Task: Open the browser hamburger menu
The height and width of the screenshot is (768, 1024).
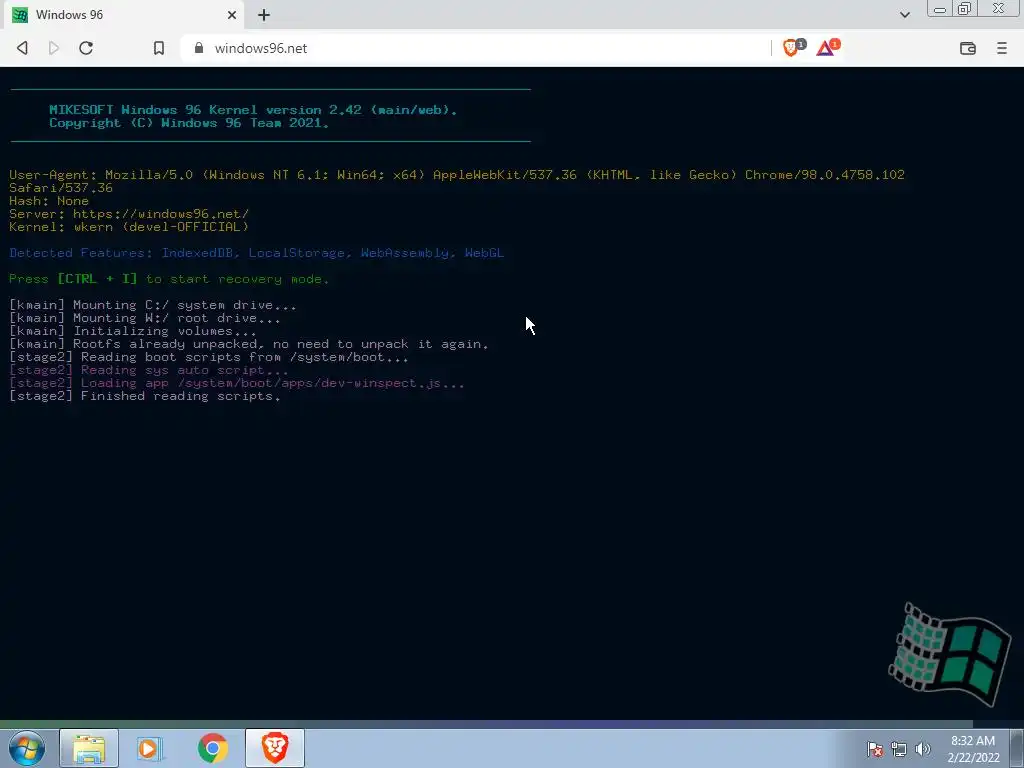Action: (x=1001, y=48)
